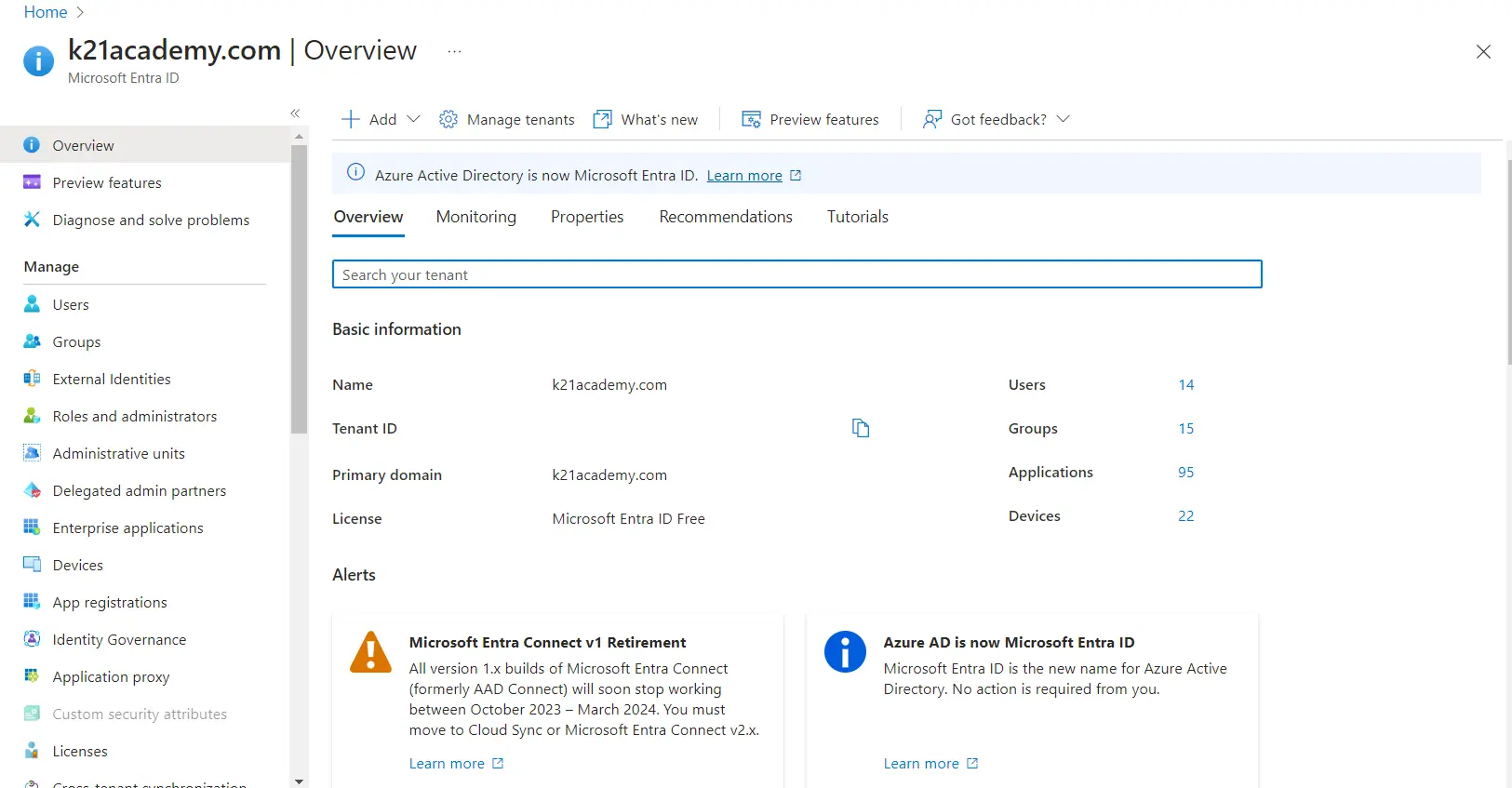Collapse the left navigation menu
The height and width of the screenshot is (788, 1512).
(x=295, y=114)
